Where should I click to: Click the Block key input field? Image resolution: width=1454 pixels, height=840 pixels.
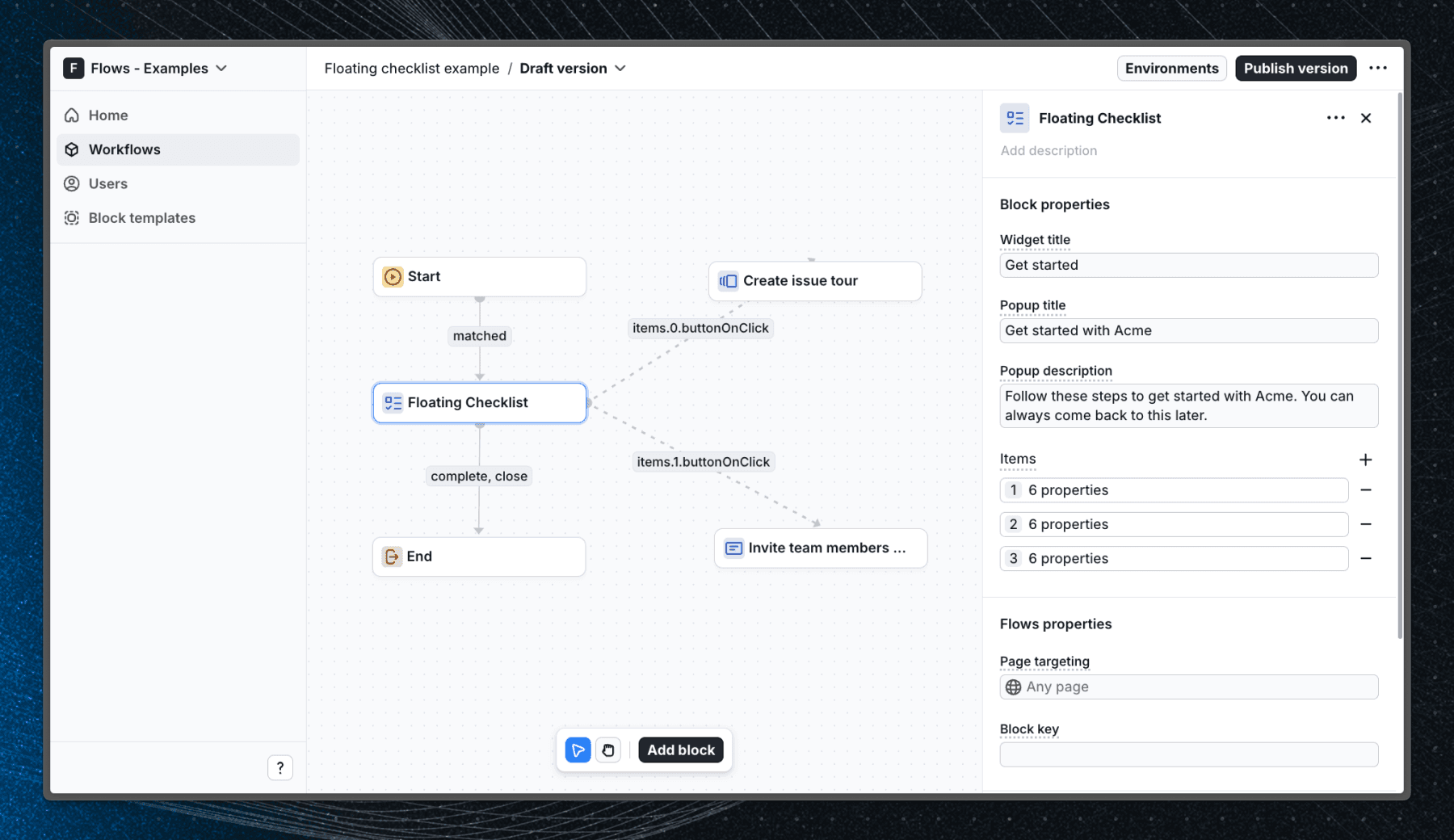point(1188,754)
